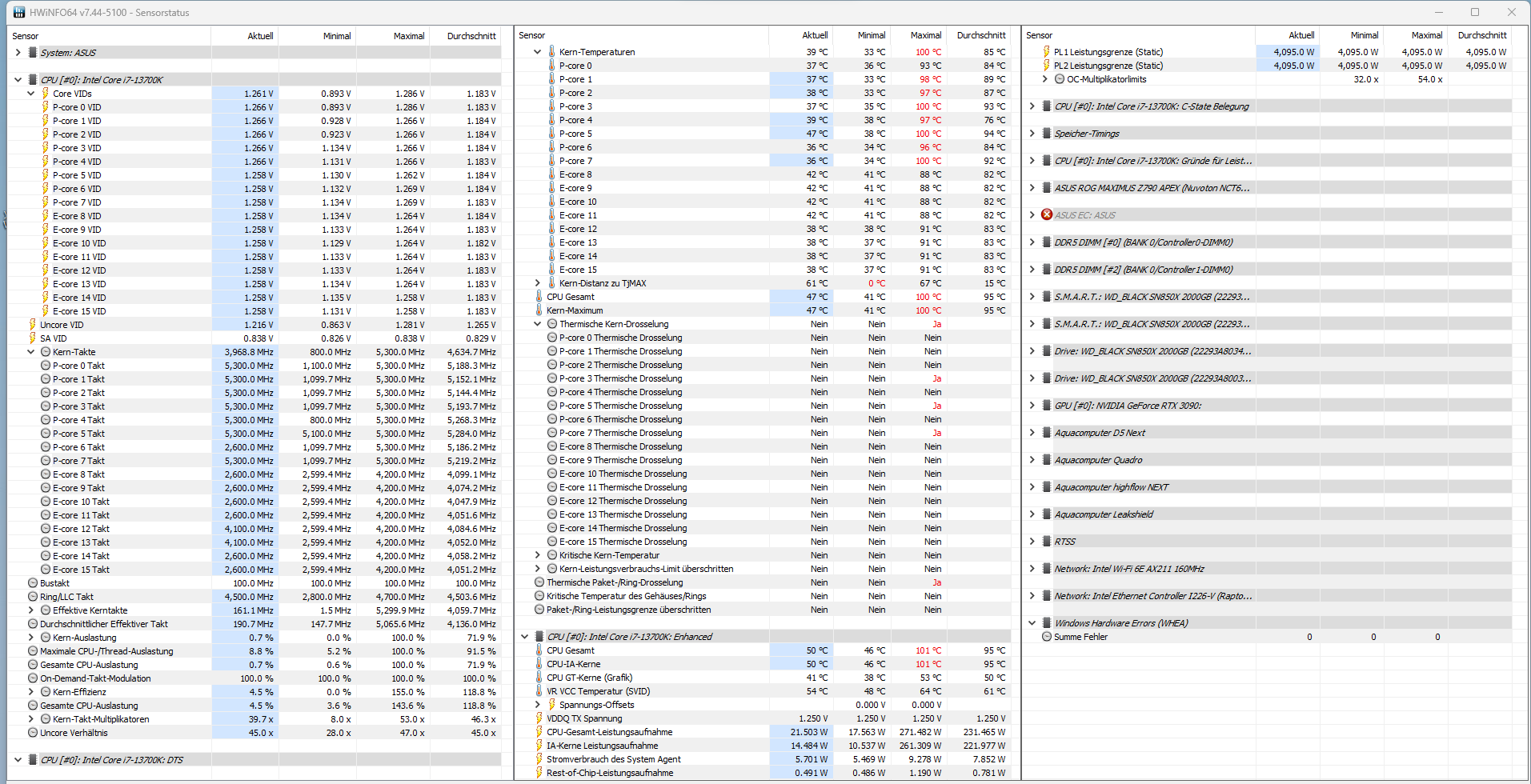
Task: Click the value 3,968.8 MHz
Action: pyautogui.click(x=248, y=352)
